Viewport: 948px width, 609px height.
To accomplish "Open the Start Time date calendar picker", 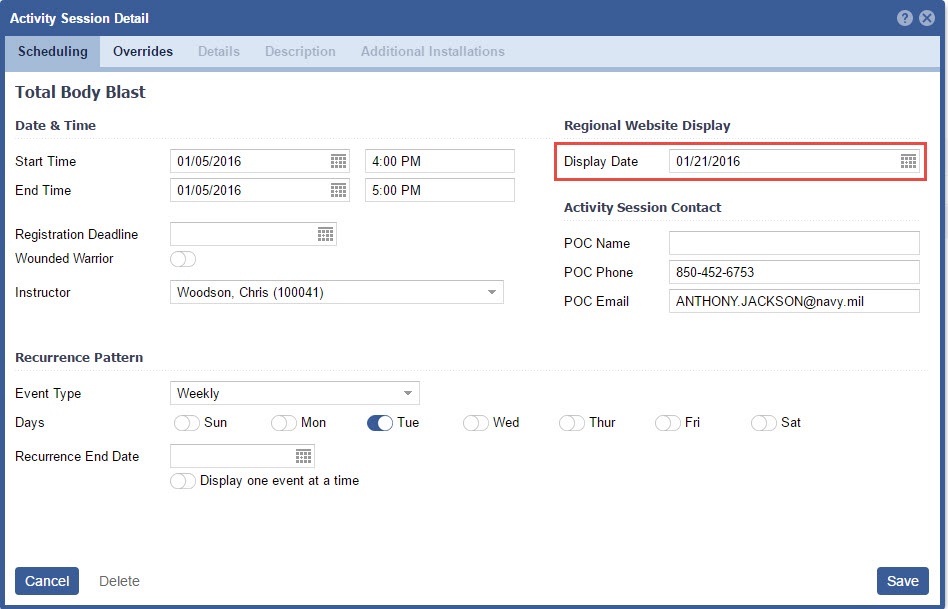I will click(338, 161).
